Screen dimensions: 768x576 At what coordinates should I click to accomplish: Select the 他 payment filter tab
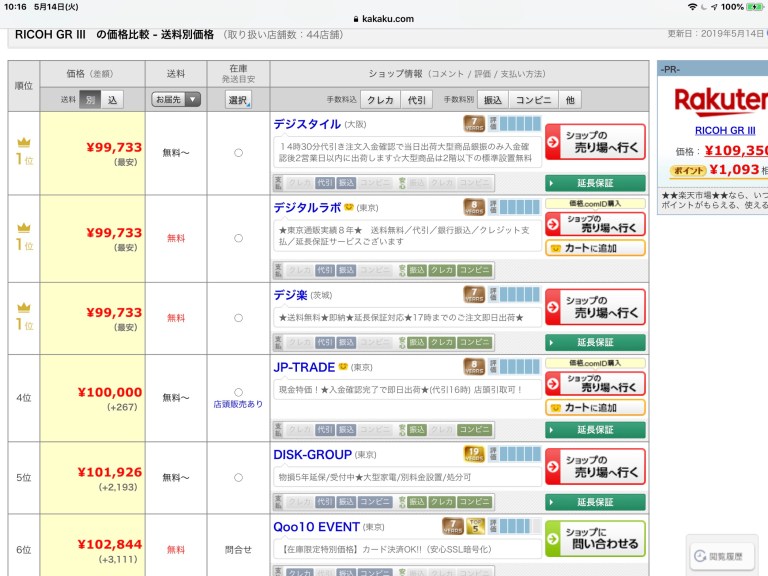click(x=570, y=100)
